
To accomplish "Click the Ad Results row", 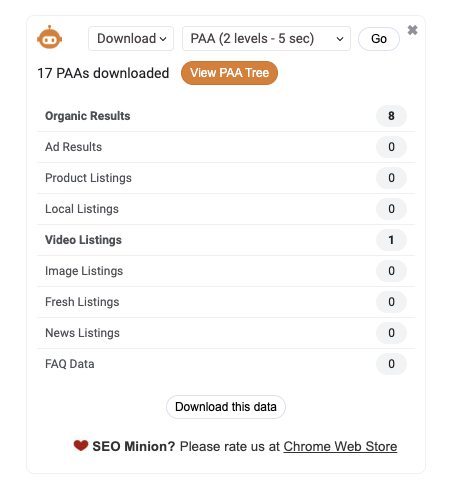I will pyautogui.click(x=226, y=147).
